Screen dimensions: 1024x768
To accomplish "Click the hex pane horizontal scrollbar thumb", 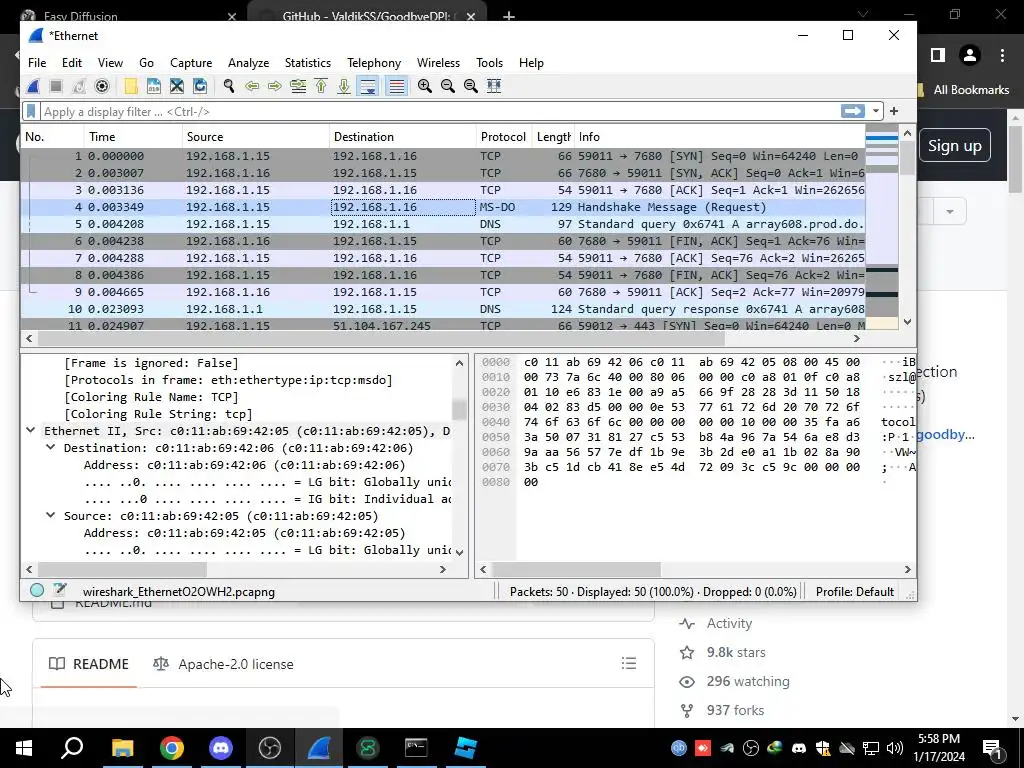I will tap(576, 569).
